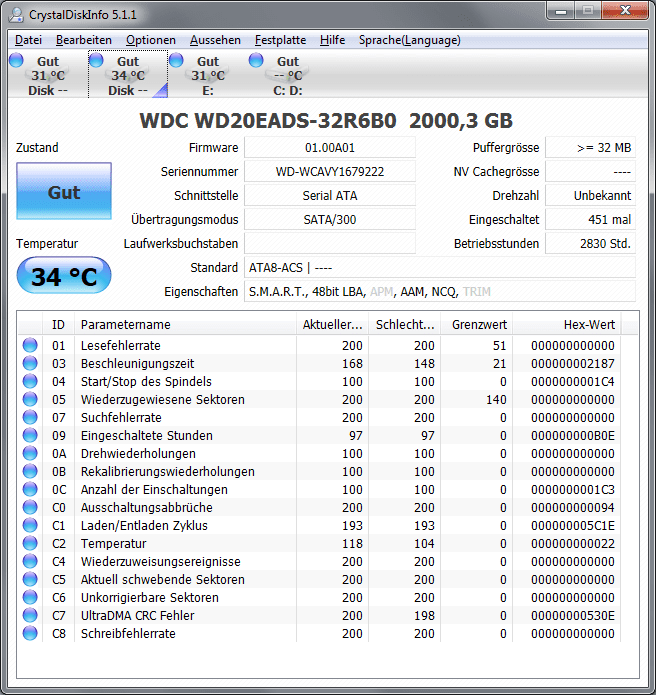Click status orb for Drehwiederholungen
656x695 pixels.
[x=30, y=453]
